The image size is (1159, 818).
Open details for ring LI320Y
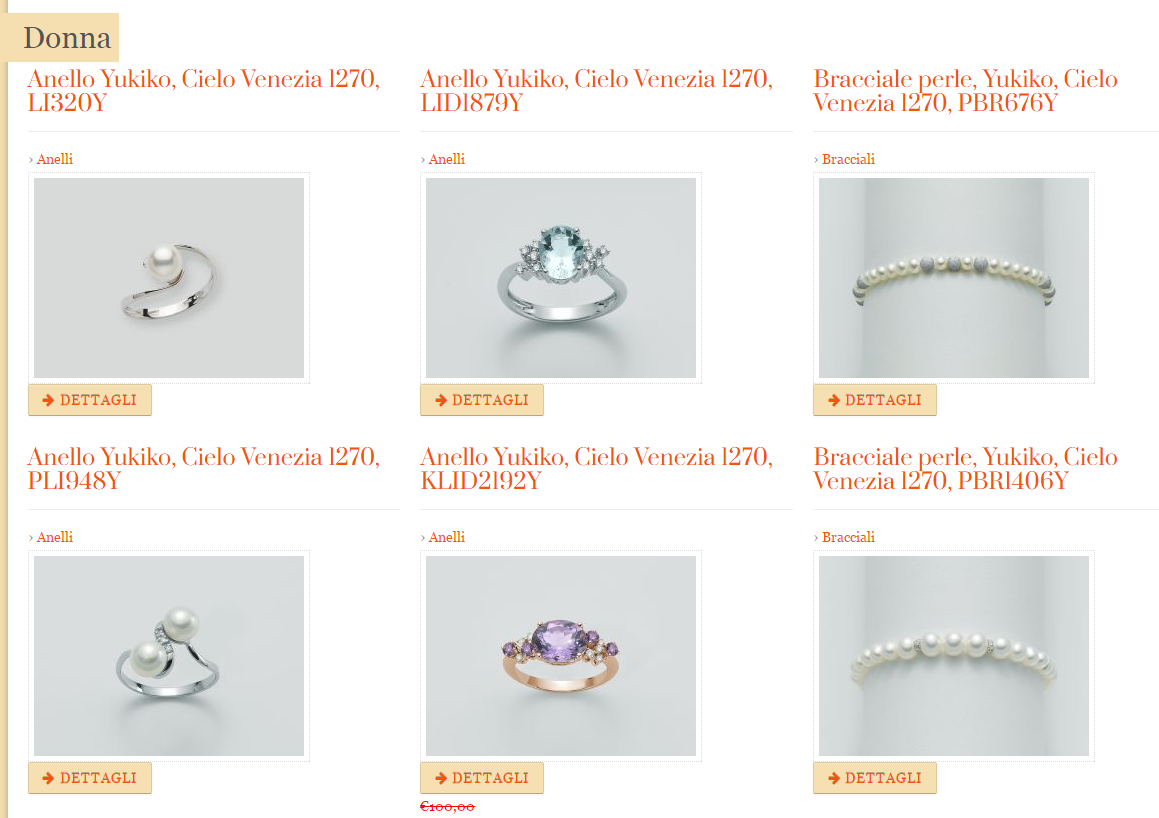[x=90, y=400]
